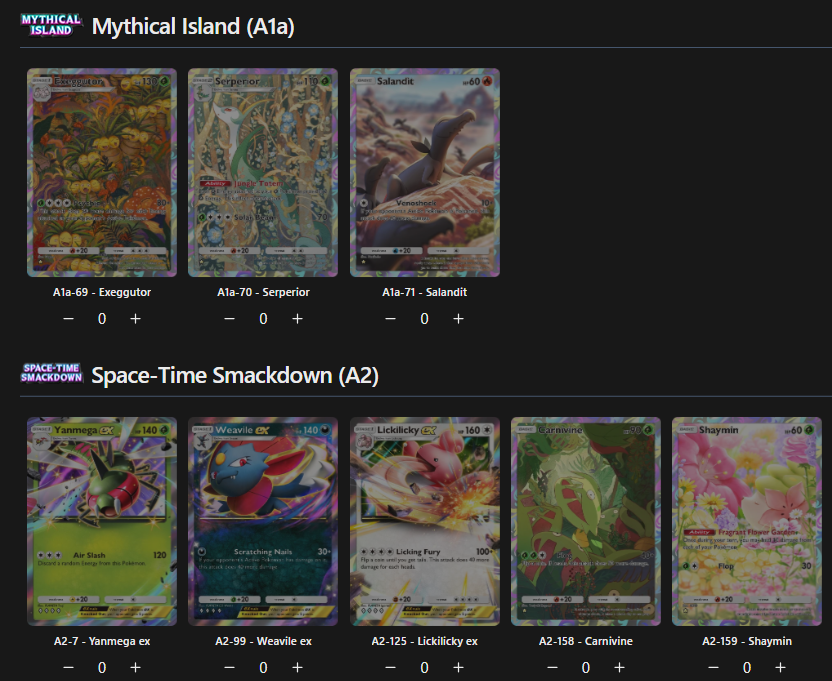
Task: Click the Salandit quantity value 0
Action: pos(424,318)
